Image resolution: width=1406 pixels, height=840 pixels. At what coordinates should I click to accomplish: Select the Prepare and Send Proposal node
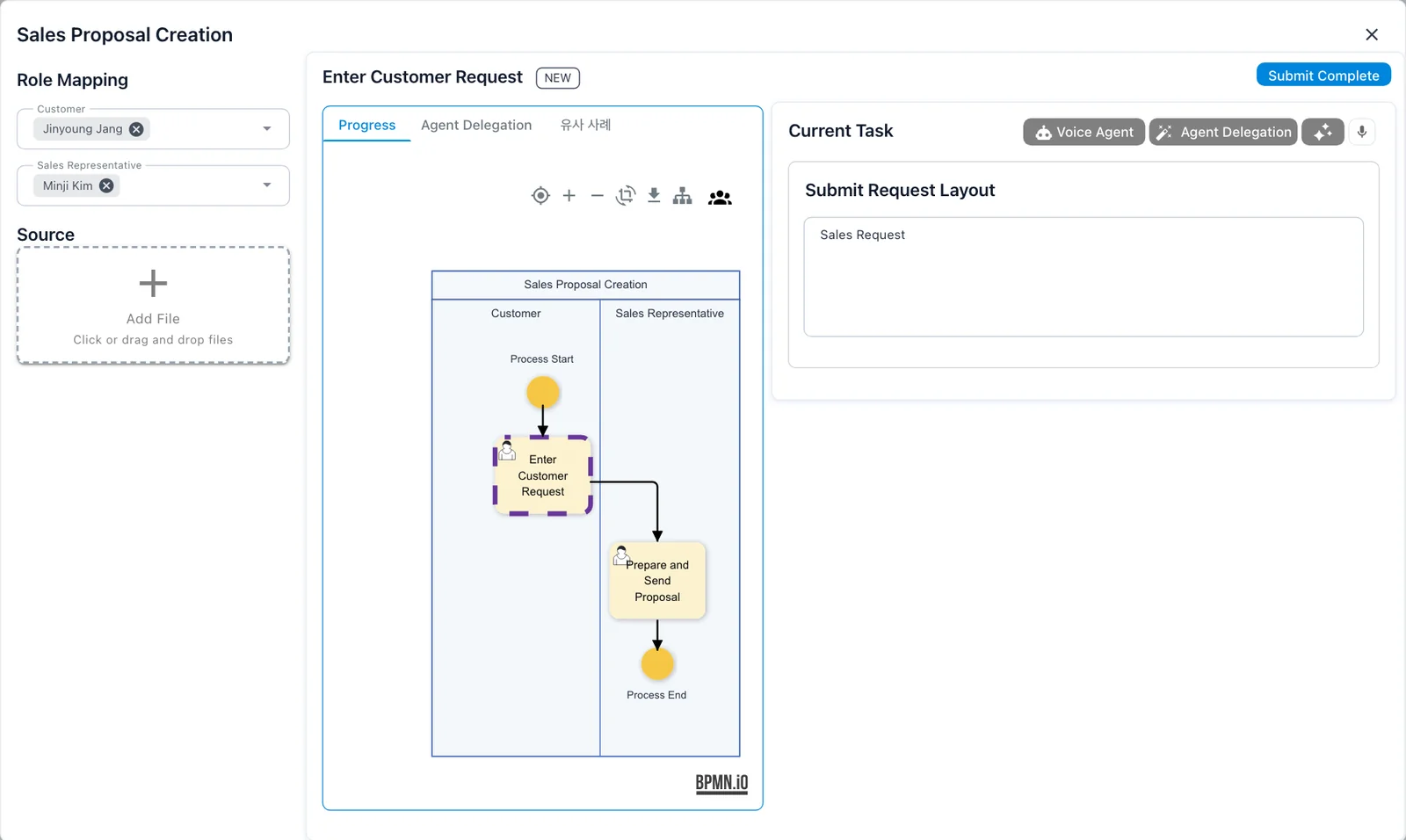pos(657,581)
